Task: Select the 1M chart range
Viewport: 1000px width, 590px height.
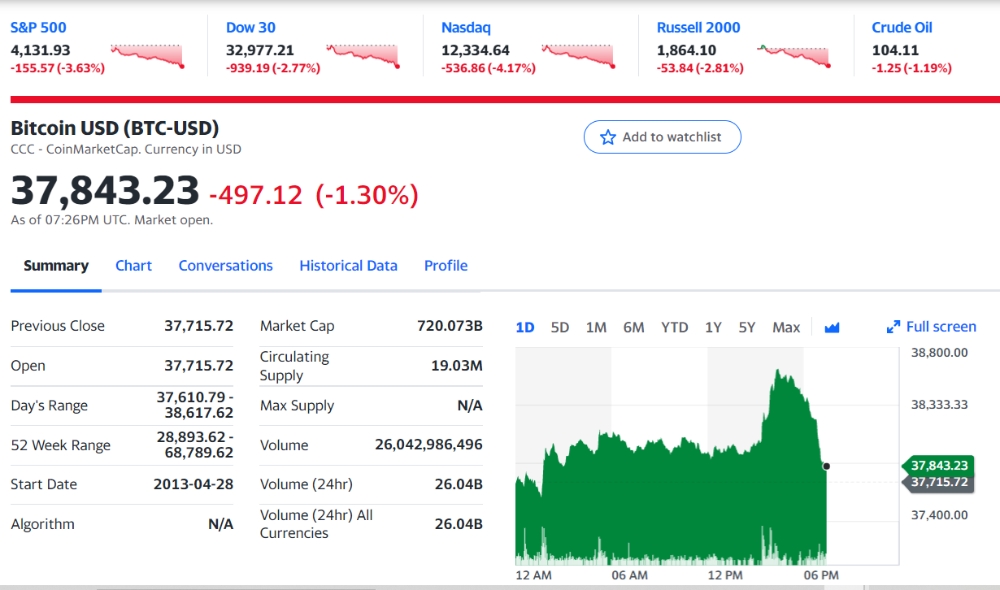Action: [x=596, y=327]
